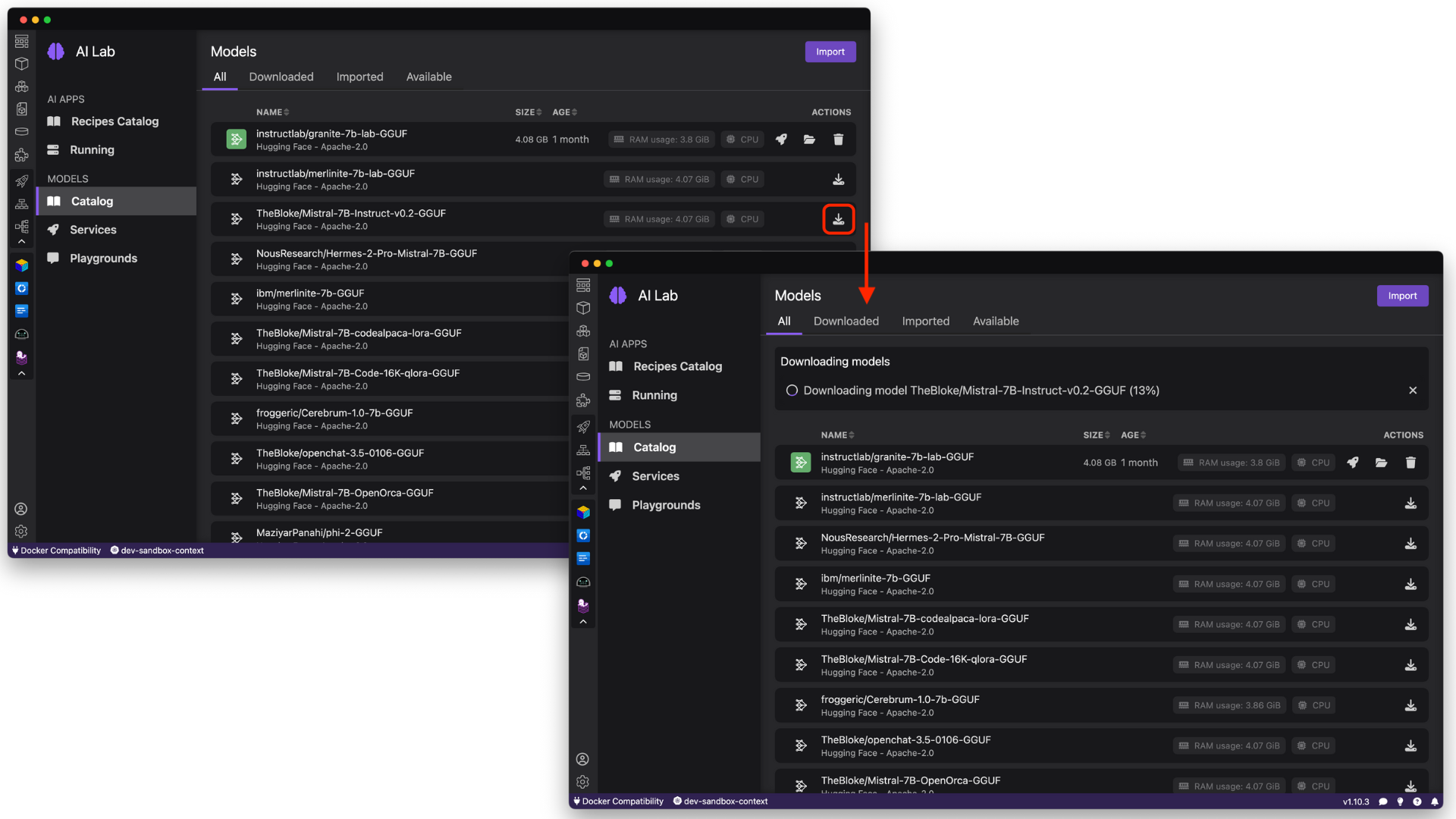The image size is (1456, 819).
Task: Download TheBloke/Mistral-7B-codealpaca-lora-GGUF in front window
Action: tap(1410, 625)
